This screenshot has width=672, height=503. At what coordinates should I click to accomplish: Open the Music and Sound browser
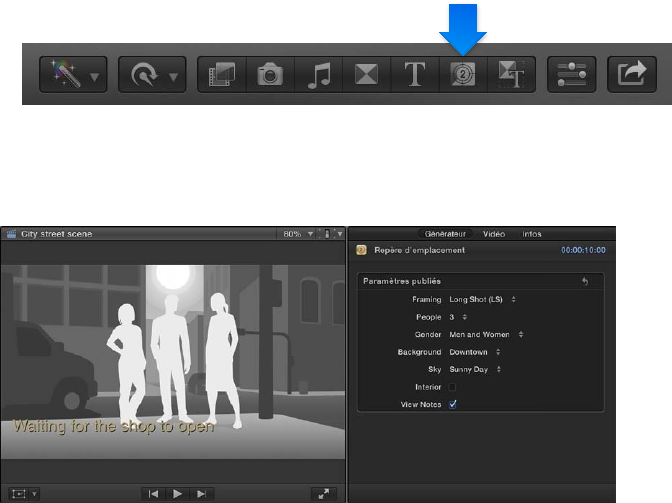318,74
